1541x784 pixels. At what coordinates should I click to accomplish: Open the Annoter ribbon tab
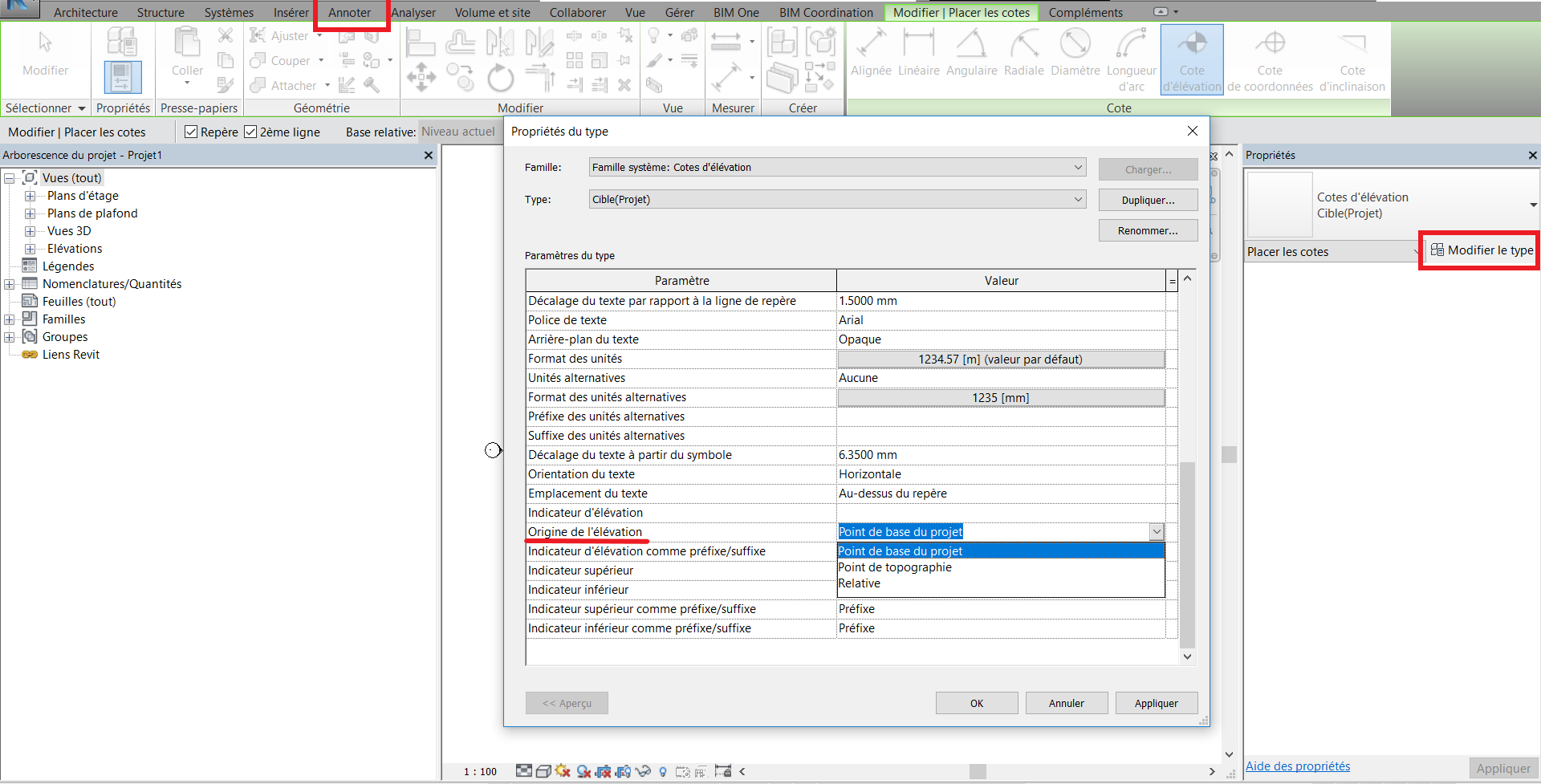click(x=349, y=13)
